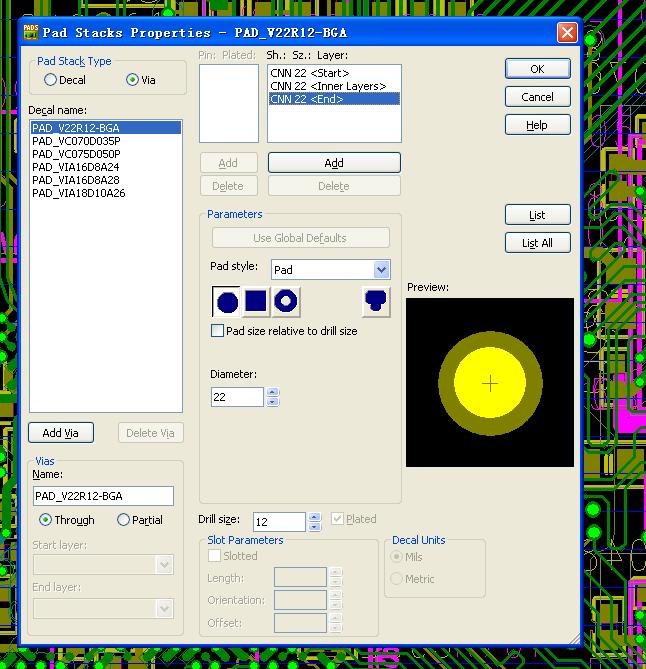Viewport: 646px width, 669px height.
Task: Click OK to confirm pad stack
Action: pyautogui.click(x=538, y=69)
